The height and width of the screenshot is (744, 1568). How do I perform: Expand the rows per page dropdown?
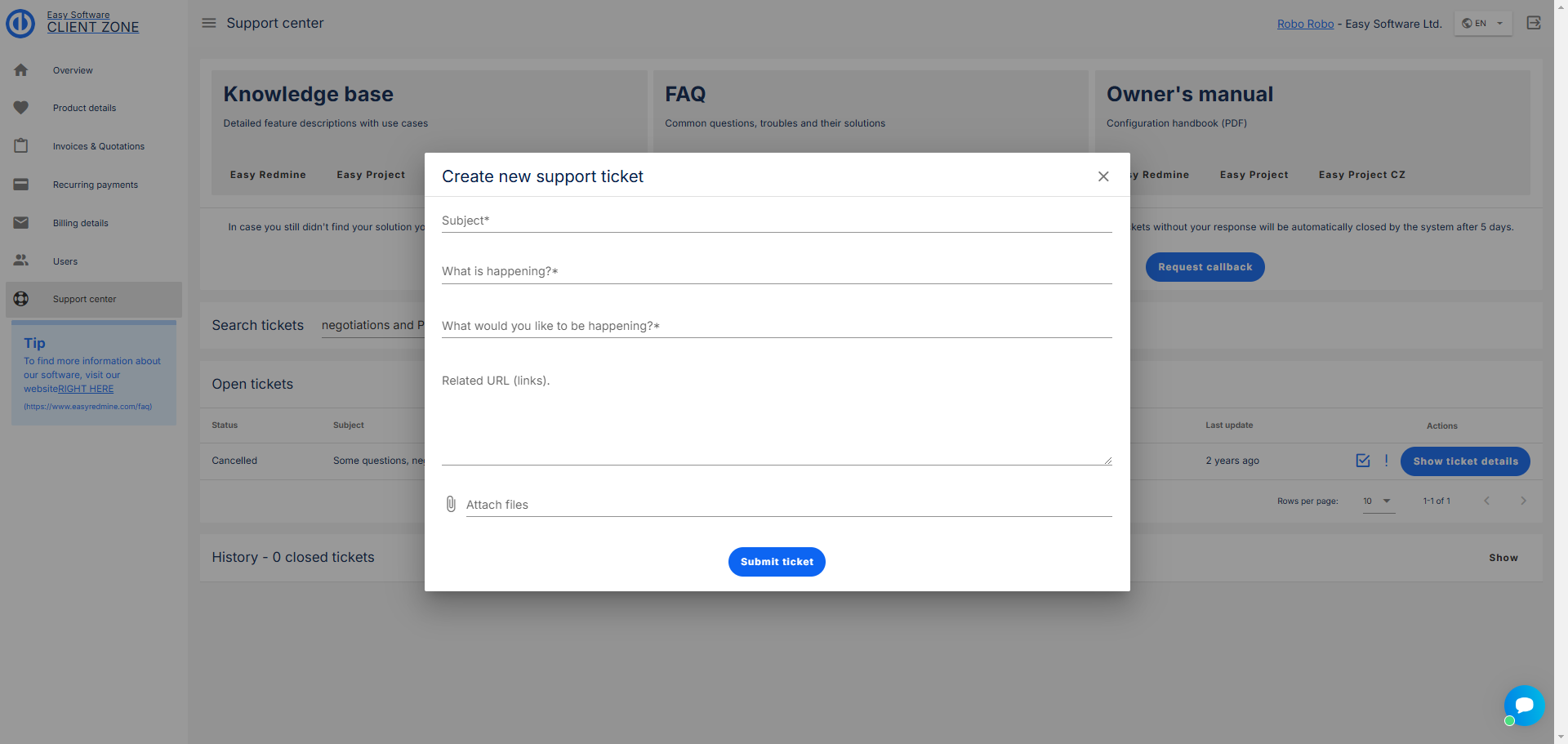[1379, 501]
